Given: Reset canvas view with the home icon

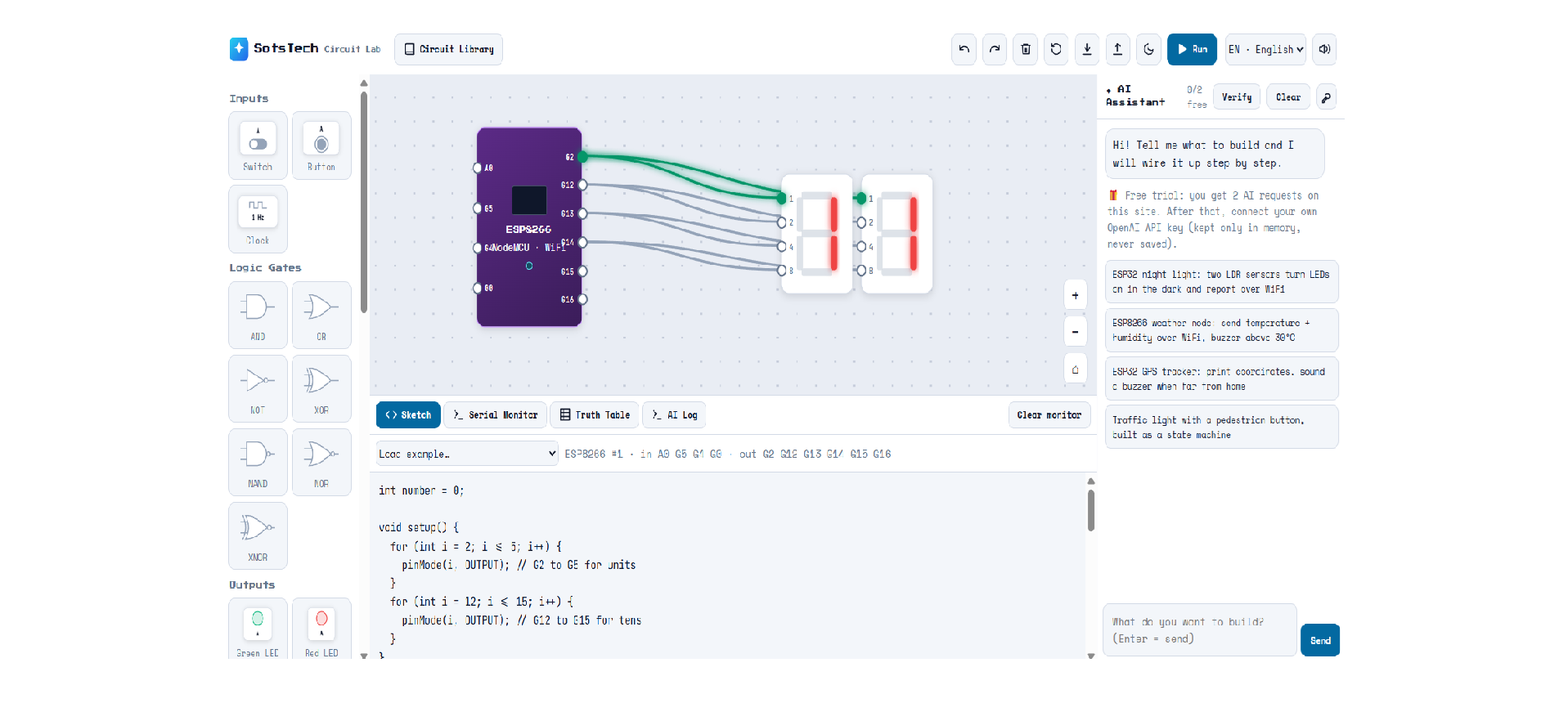Looking at the screenshot, I should point(1075,369).
